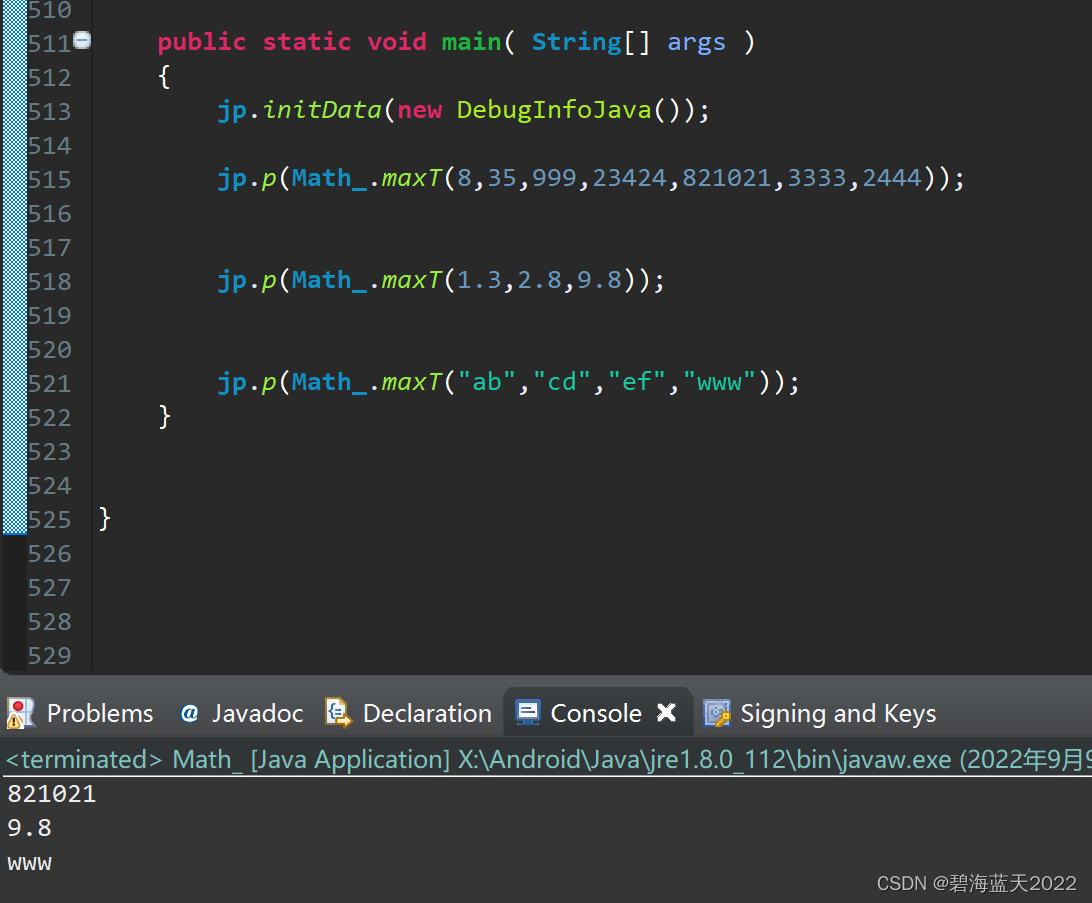Switch to the Declaration tab
This screenshot has width=1092, height=903.
(409, 713)
